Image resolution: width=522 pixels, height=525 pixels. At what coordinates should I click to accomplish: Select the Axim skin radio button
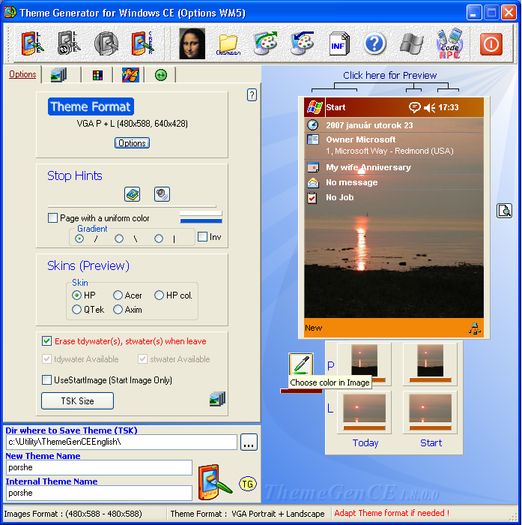tap(118, 309)
